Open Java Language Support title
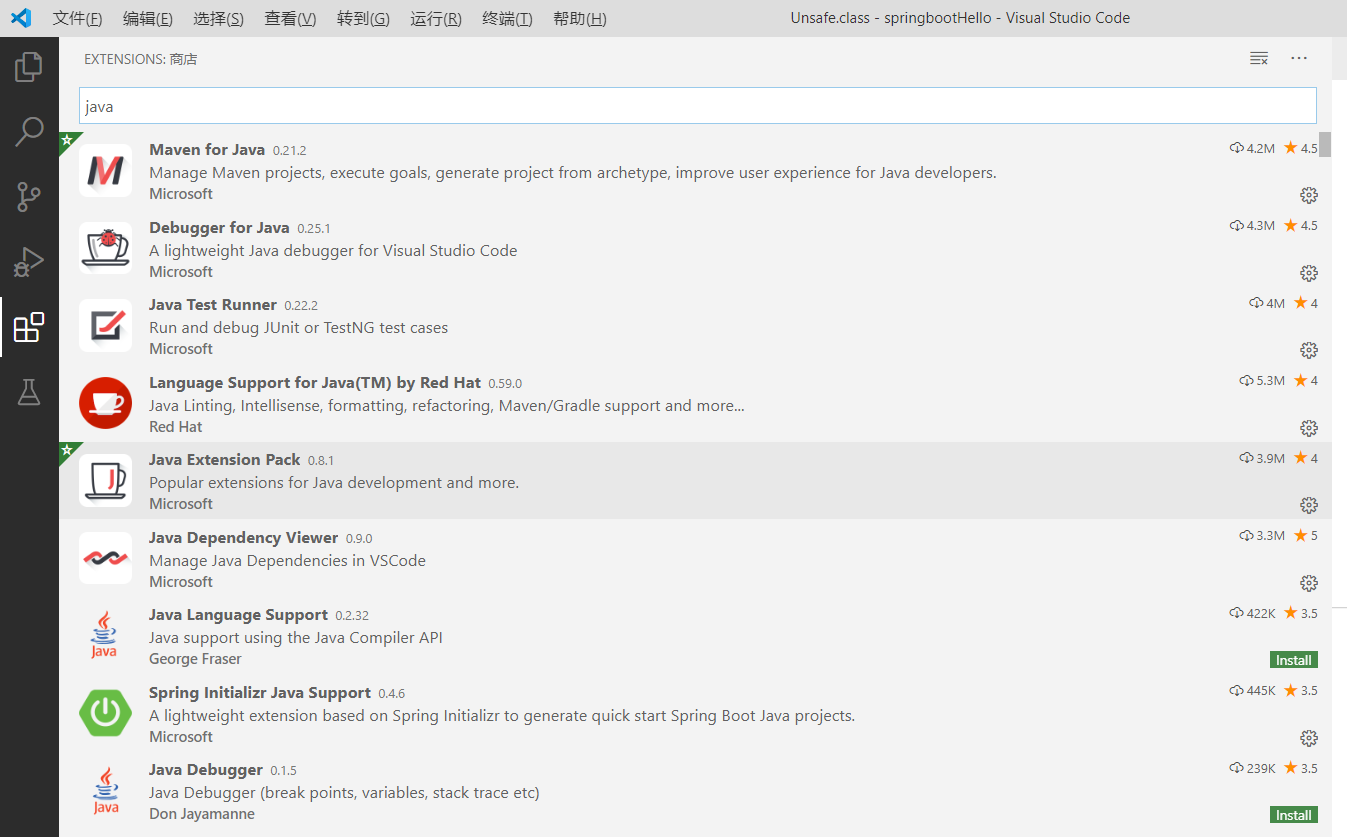This screenshot has width=1347, height=837. click(238, 615)
